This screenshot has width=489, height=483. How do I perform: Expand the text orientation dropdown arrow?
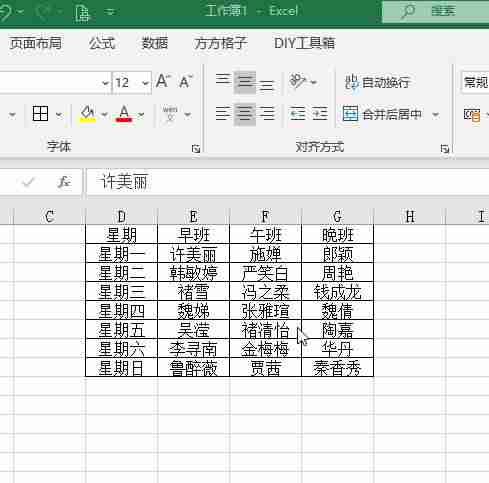coord(313,82)
